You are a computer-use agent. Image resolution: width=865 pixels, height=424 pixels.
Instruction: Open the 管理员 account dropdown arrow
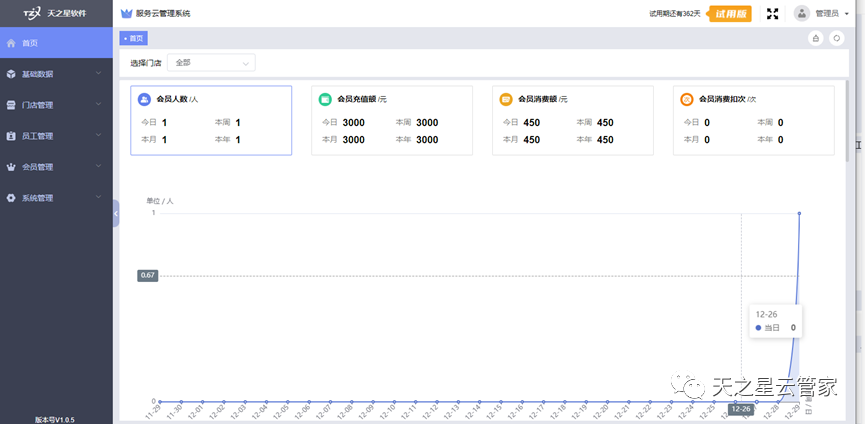tap(848, 14)
